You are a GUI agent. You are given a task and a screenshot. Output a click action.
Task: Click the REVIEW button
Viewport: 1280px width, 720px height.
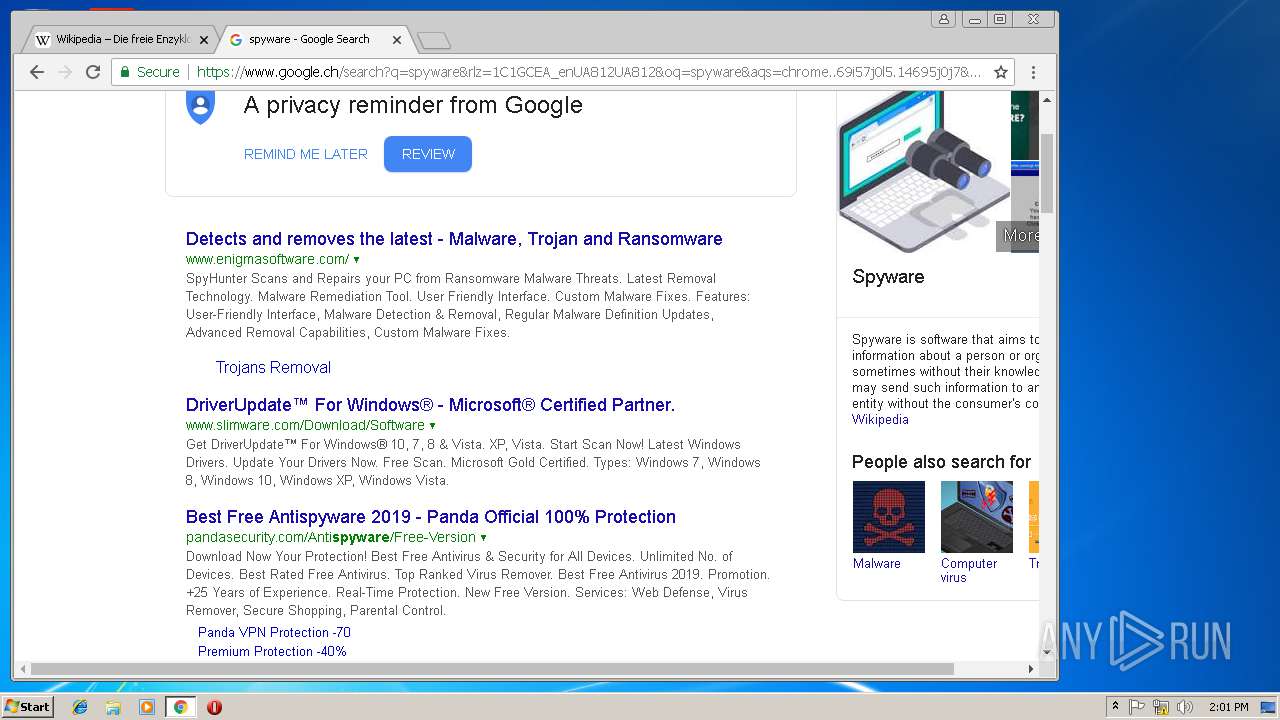(x=428, y=154)
